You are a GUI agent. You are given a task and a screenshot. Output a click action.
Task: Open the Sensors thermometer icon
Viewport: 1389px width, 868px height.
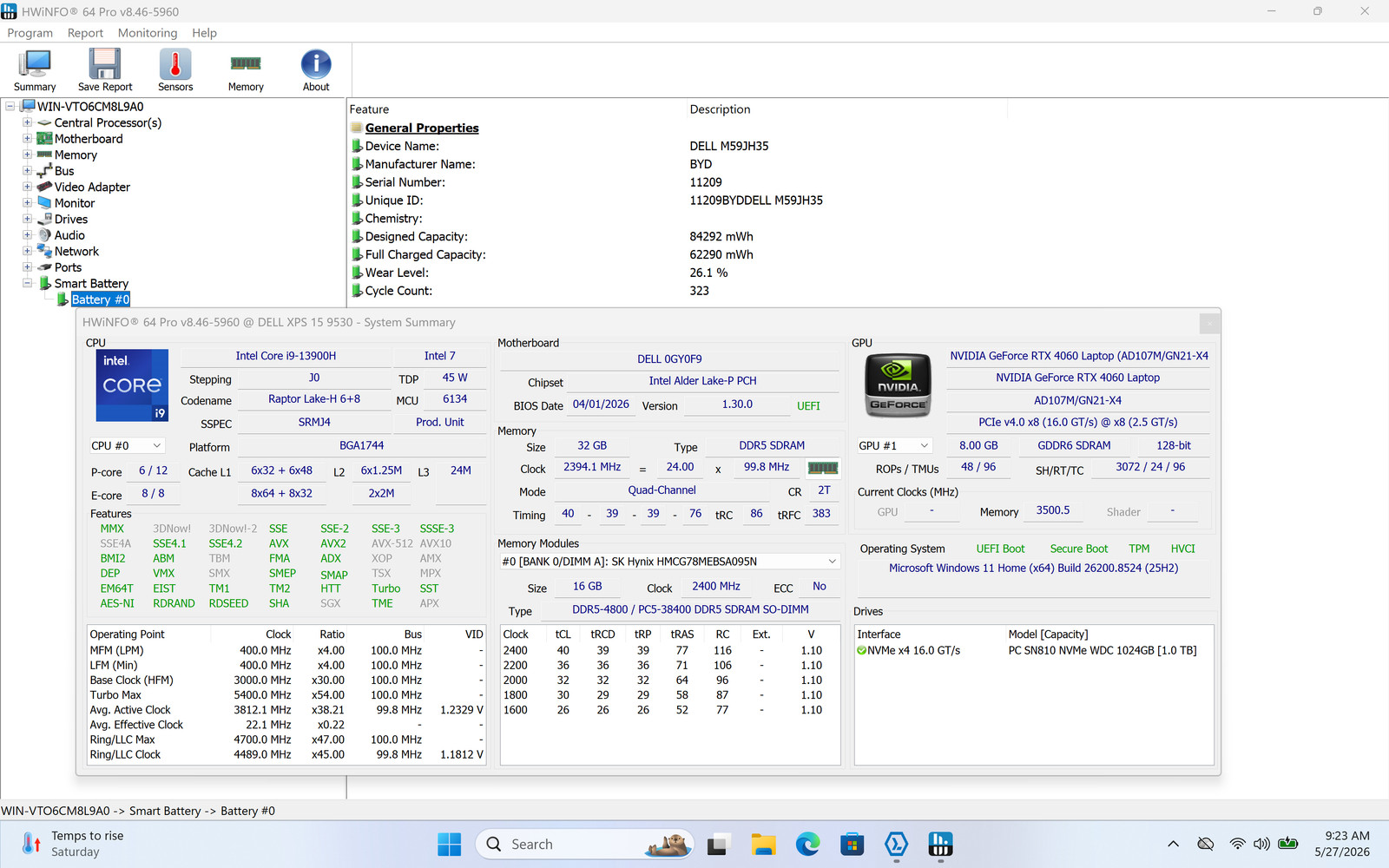click(175, 70)
